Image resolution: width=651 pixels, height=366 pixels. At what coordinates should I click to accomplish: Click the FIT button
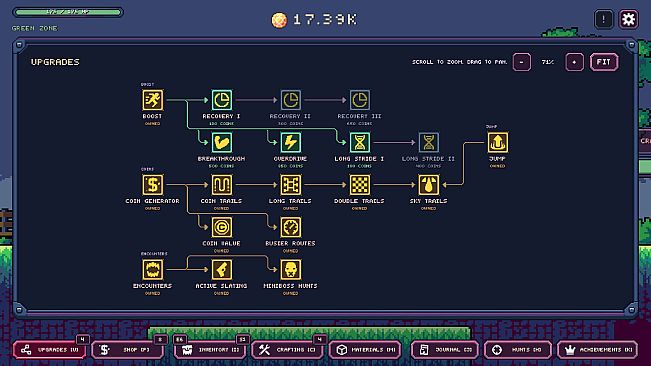[604, 62]
